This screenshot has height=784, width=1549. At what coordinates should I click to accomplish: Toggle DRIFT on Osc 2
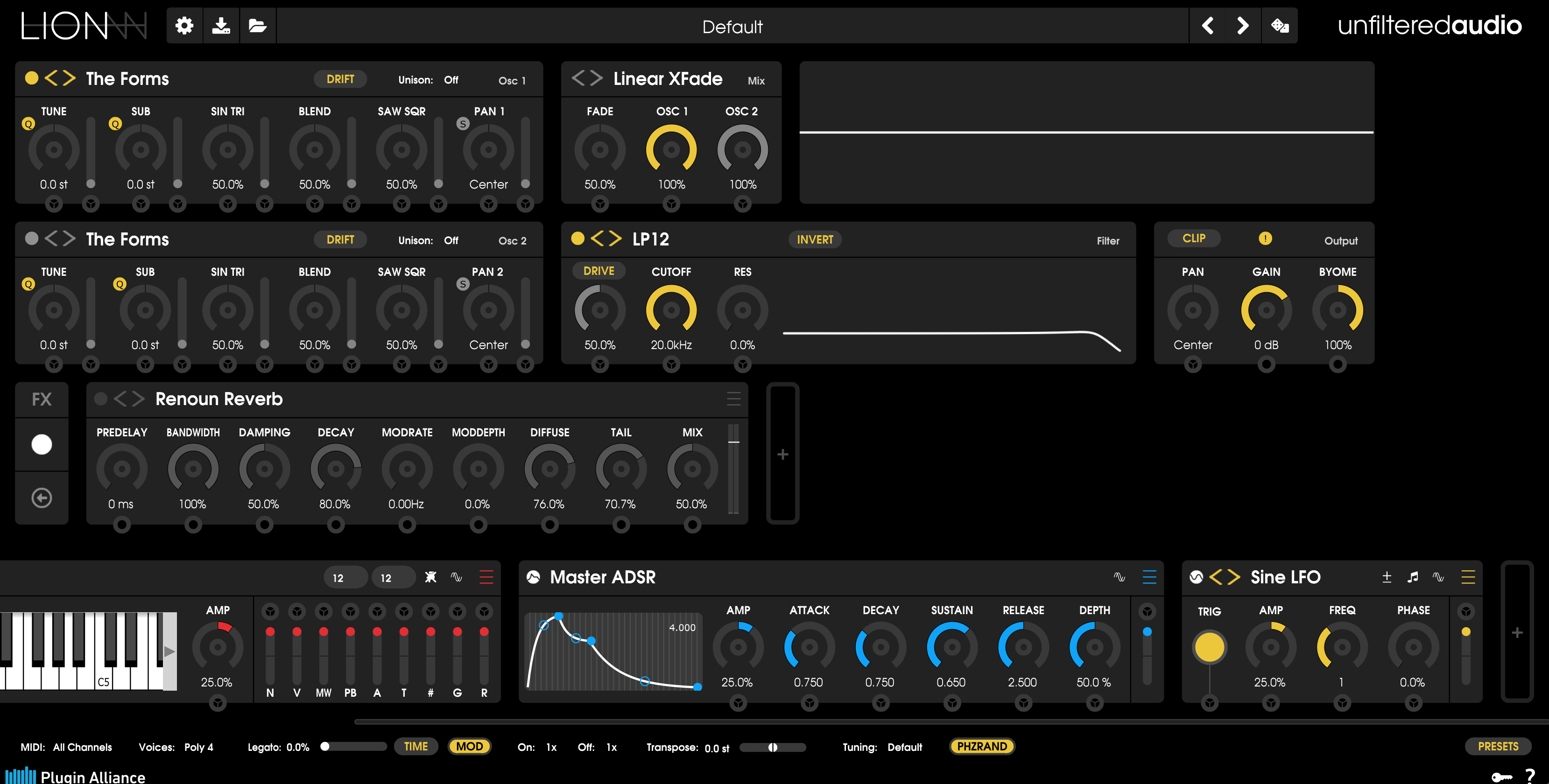point(340,240)
